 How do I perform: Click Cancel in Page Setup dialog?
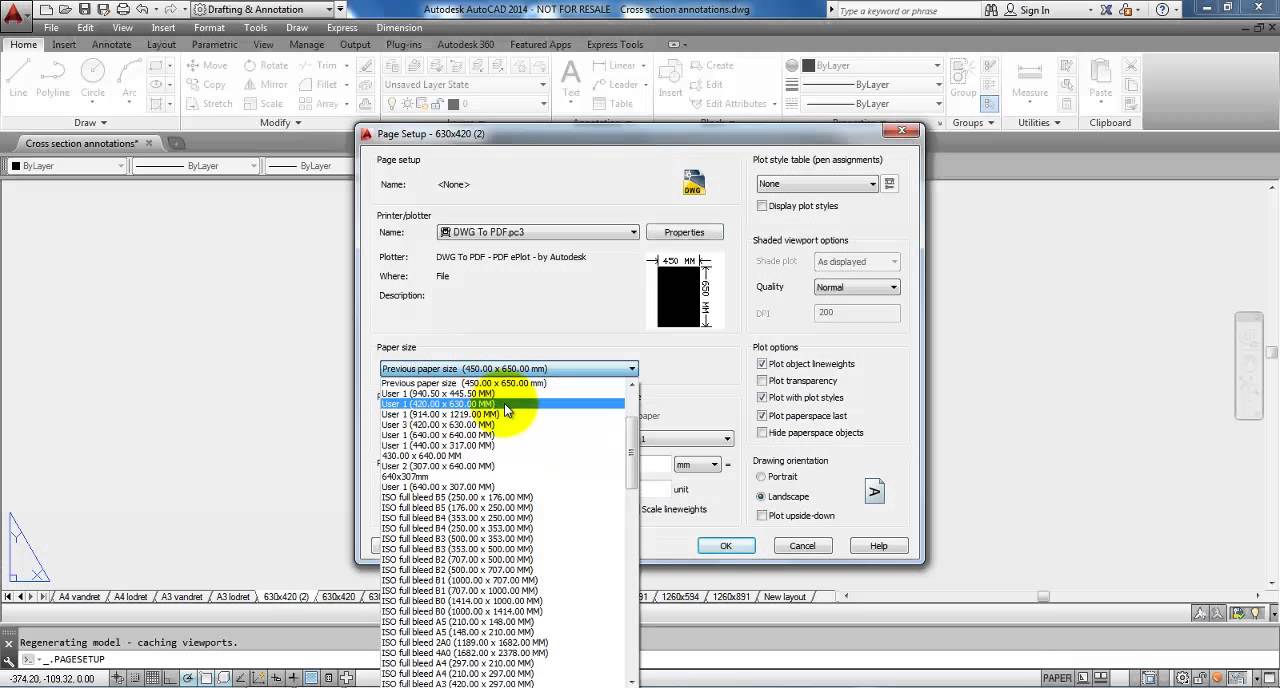[x=802, y=546]
